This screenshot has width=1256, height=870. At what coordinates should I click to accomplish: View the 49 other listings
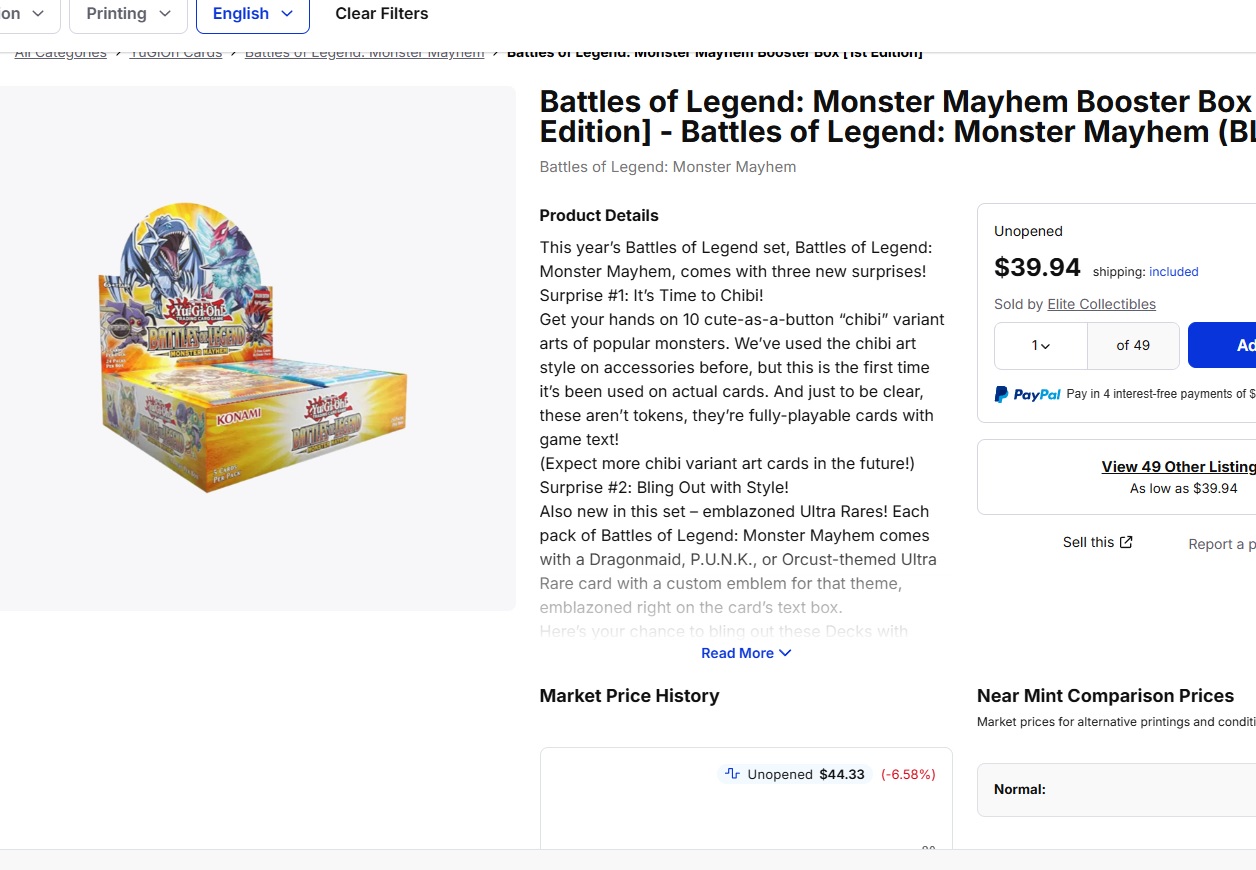click(1177, 467)
